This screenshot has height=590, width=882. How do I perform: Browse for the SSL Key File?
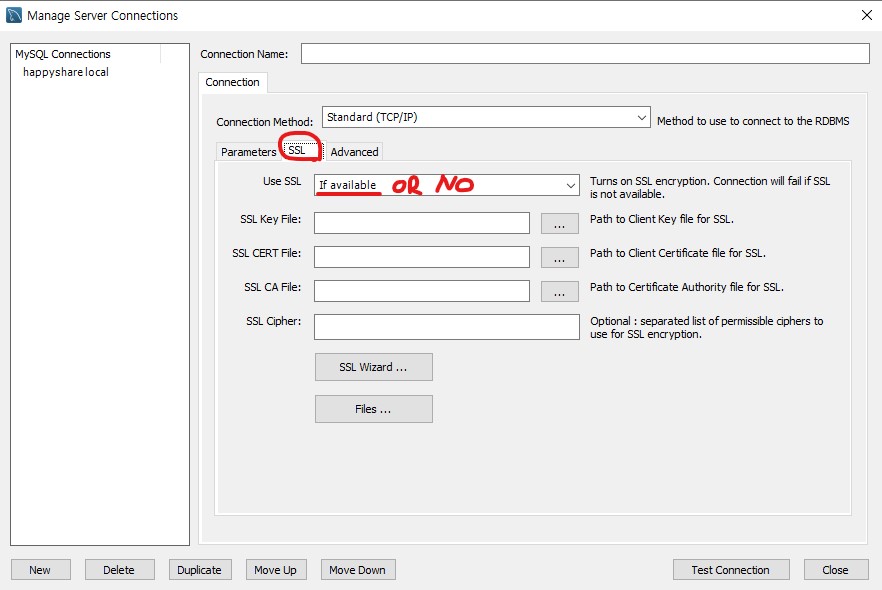click(560, 223)
